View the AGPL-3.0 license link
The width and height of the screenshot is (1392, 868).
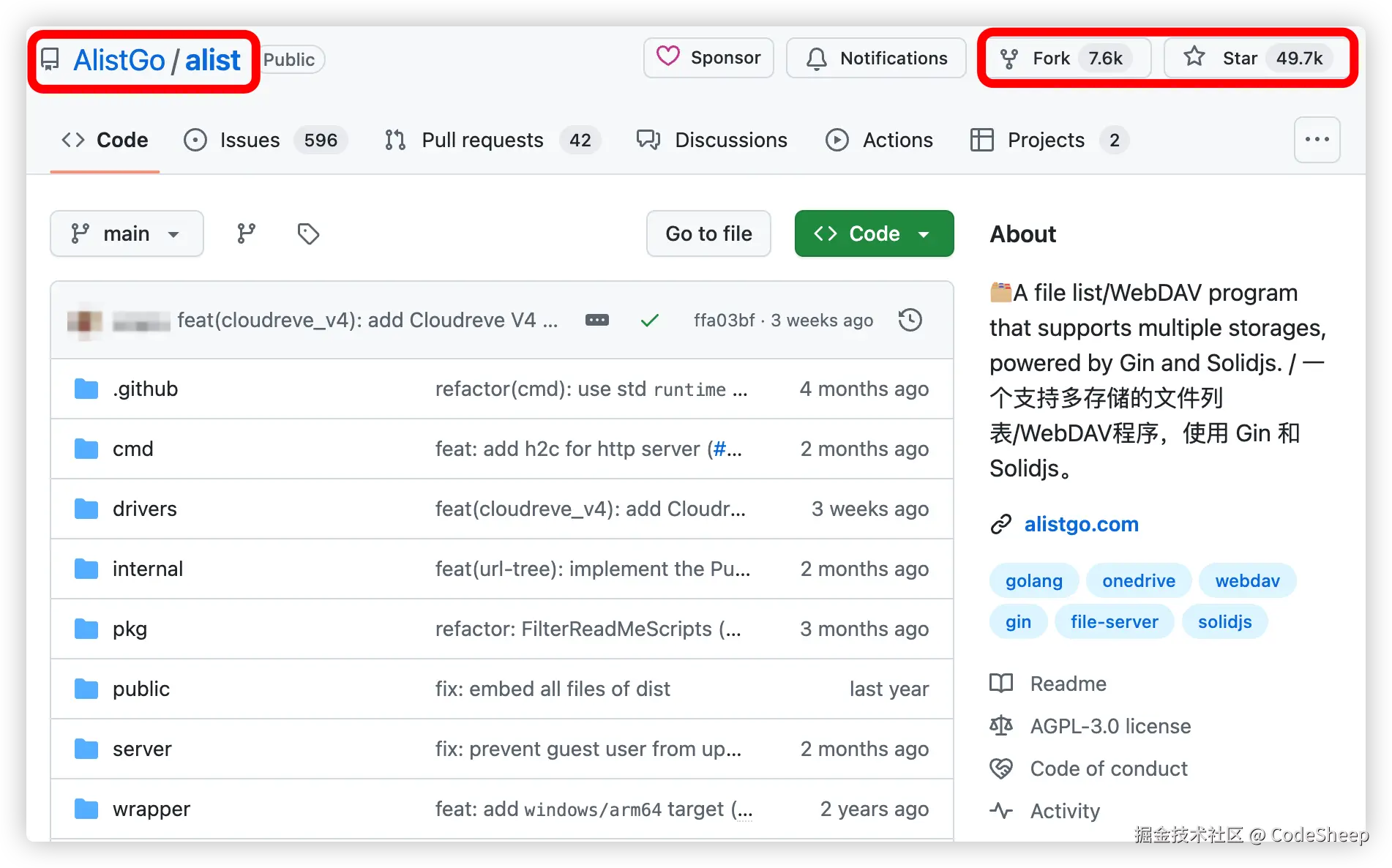pyautogui.click(x=1110, y=726)
